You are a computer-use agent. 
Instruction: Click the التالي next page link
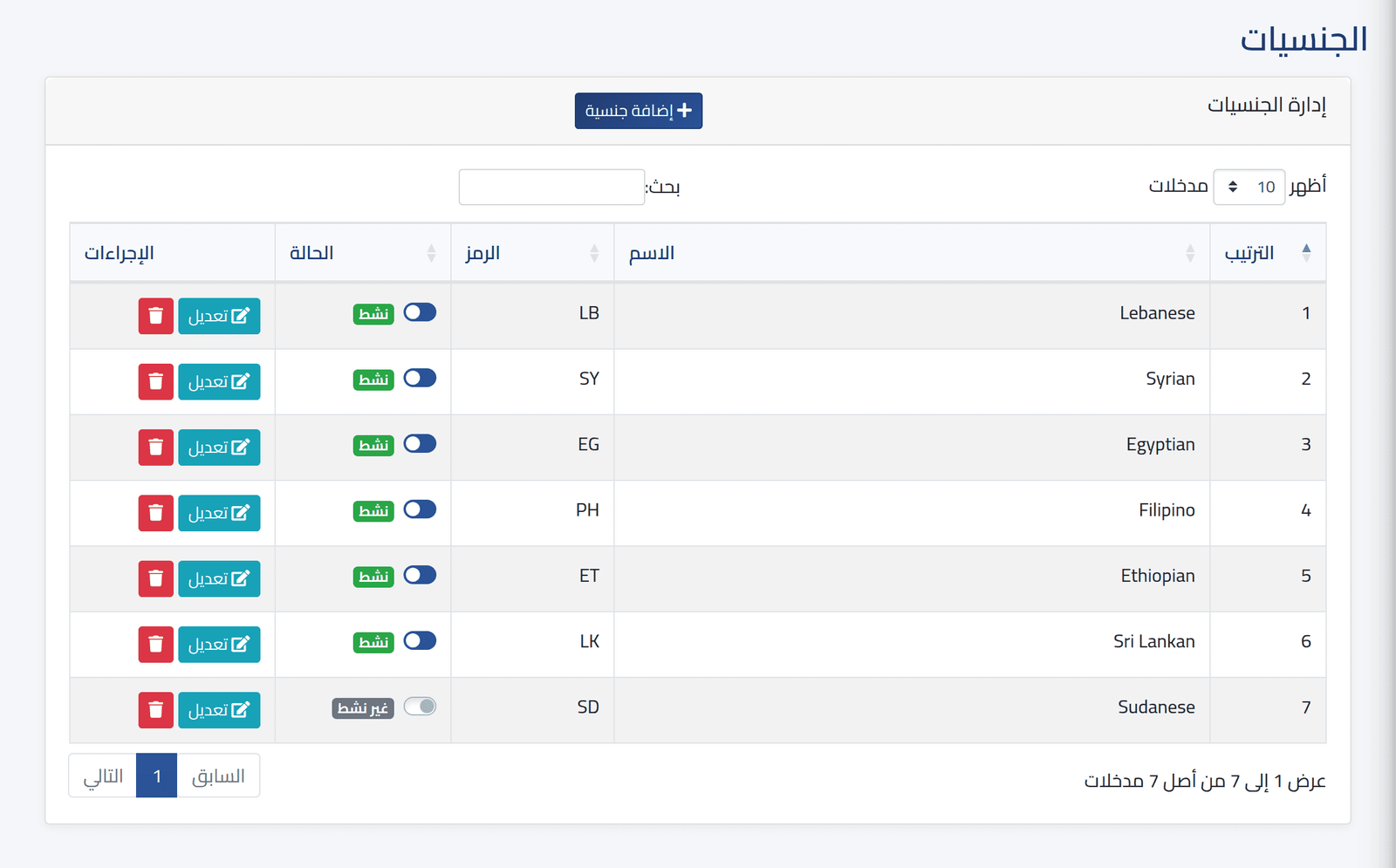pos(103,776)
